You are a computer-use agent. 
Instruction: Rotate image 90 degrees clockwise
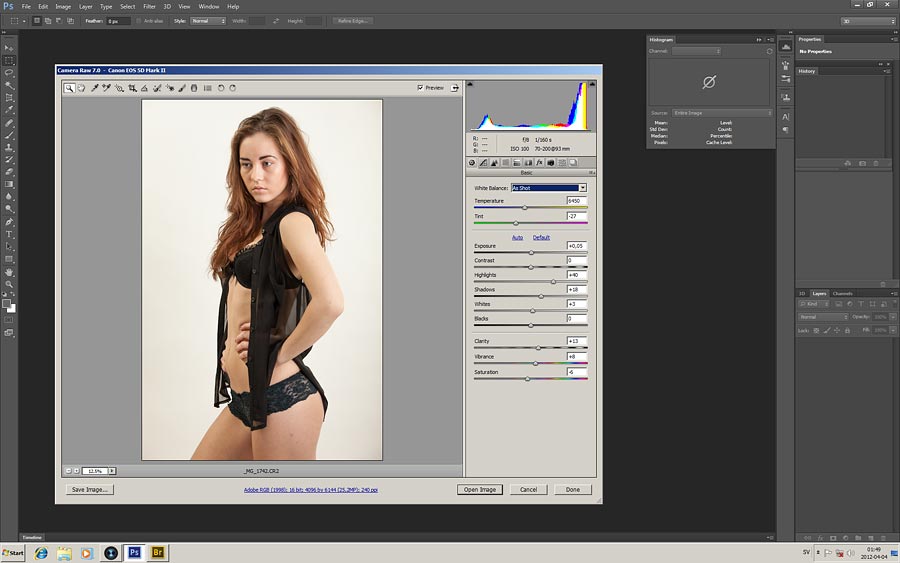coord(232,88)
